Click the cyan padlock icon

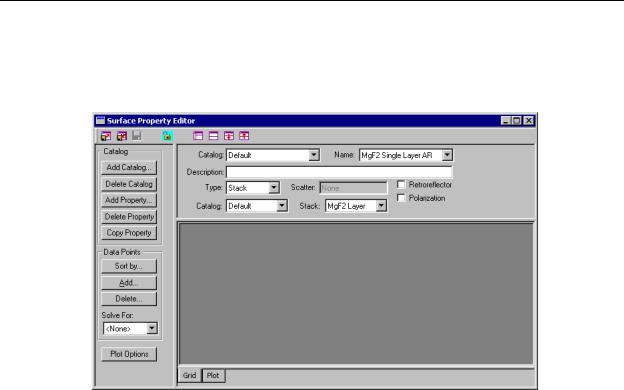point(167,136)
